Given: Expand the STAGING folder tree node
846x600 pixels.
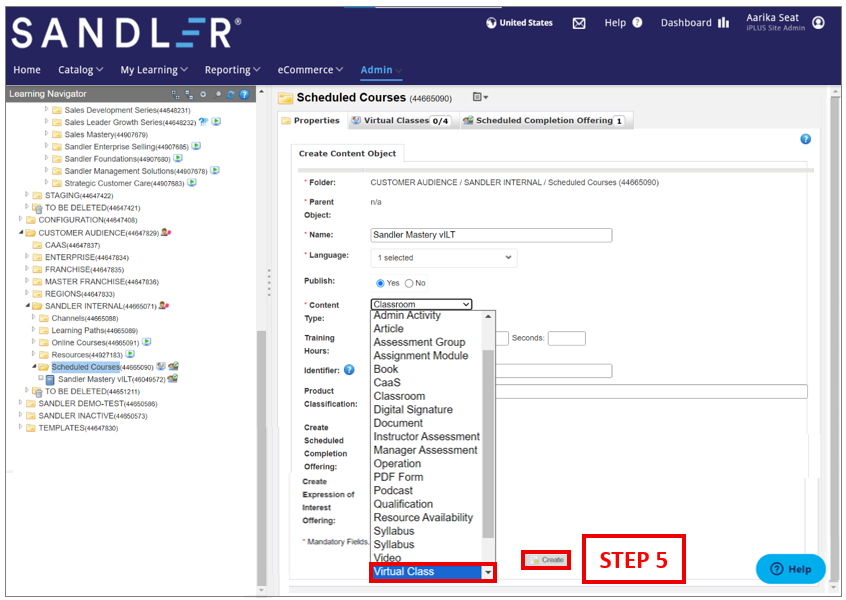Looking at the screenshot, I should (28, 195).
